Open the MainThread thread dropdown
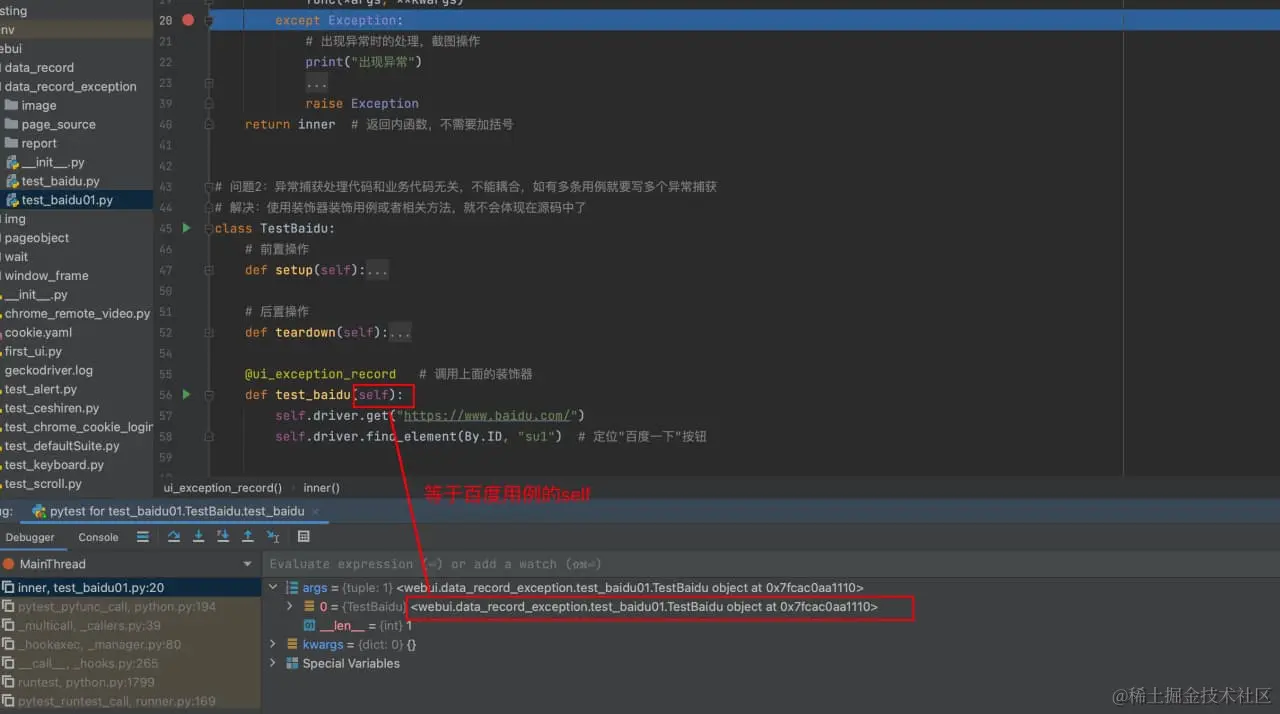The width and height of the screenshot is (1280, 714). pos(248,564)
